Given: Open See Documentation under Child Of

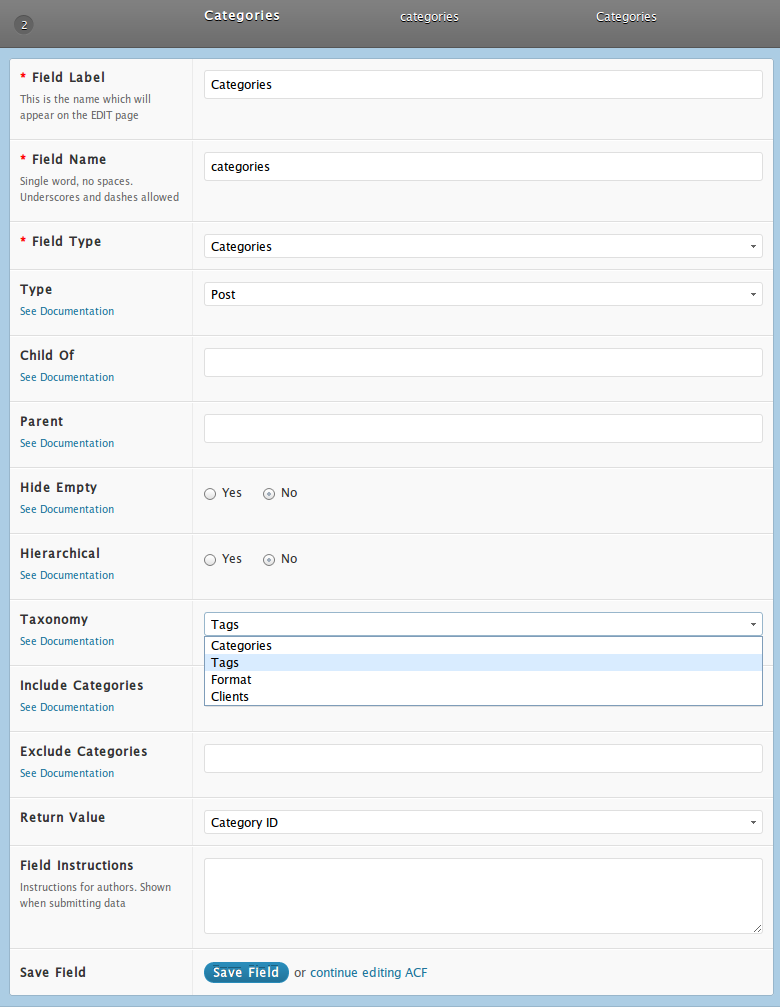Looking at the screenshot, I should pos(67,377).
